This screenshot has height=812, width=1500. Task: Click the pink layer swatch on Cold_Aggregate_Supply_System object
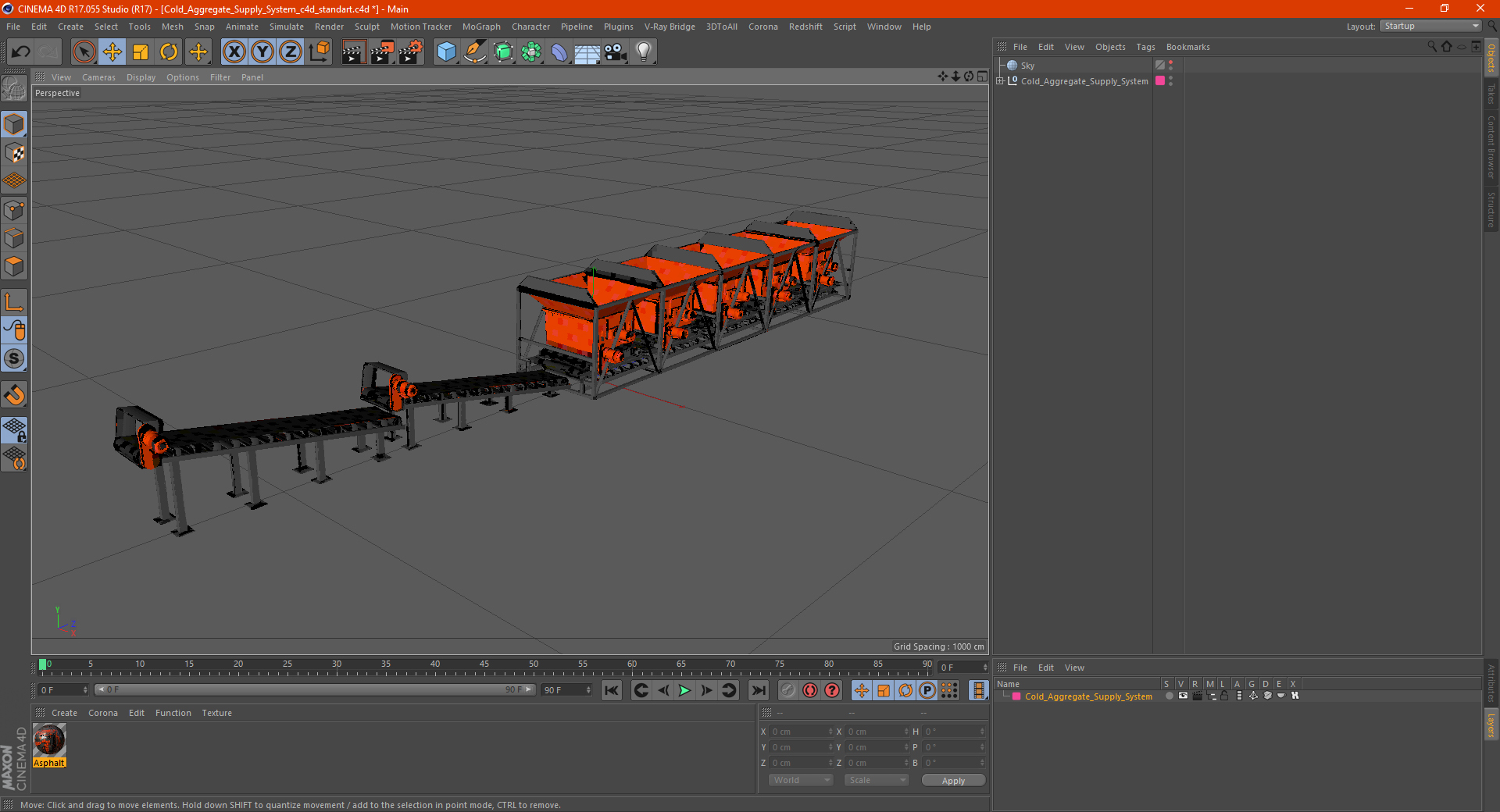point(1160,80)
